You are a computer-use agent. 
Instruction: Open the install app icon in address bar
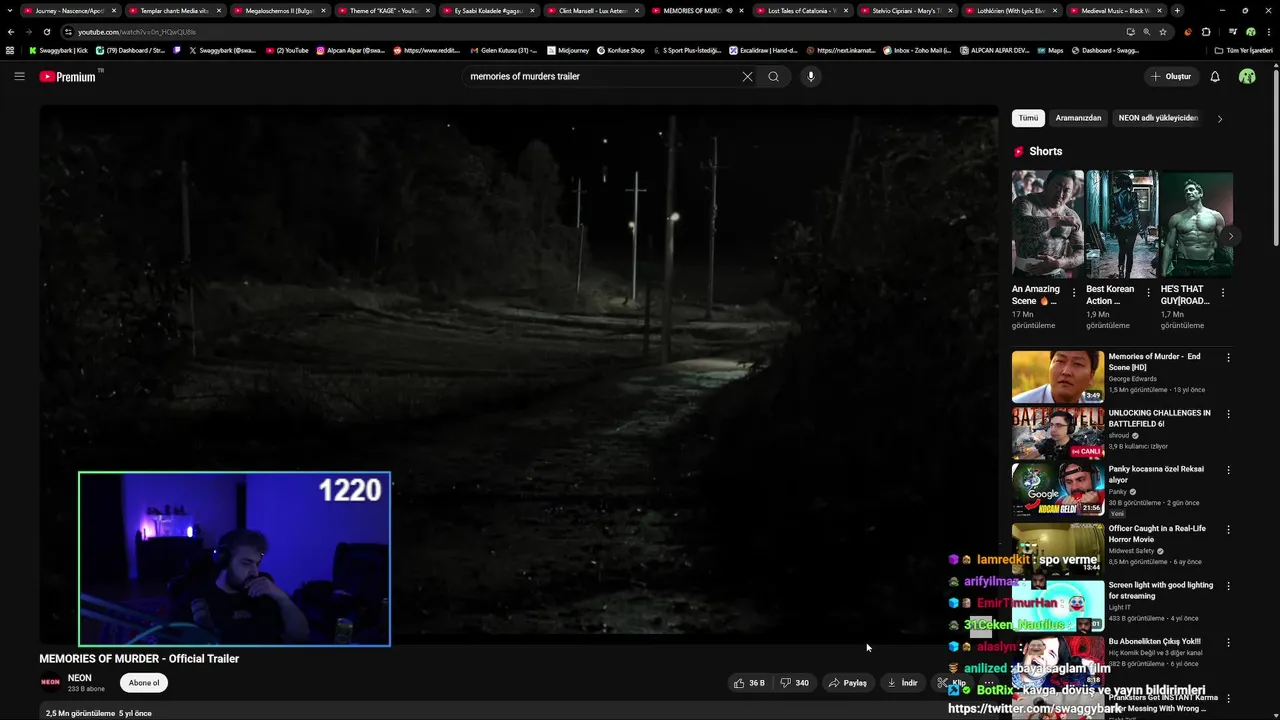(x=1130, y=32)
